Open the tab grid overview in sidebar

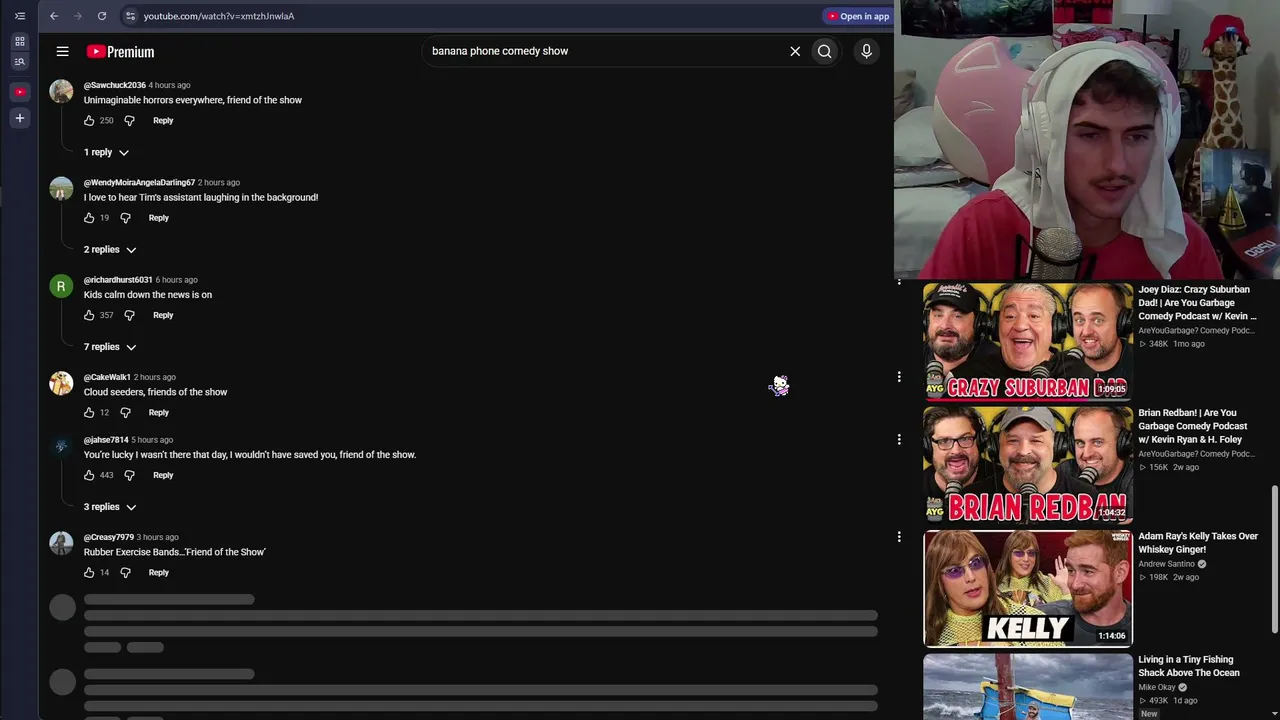point(19,41)
